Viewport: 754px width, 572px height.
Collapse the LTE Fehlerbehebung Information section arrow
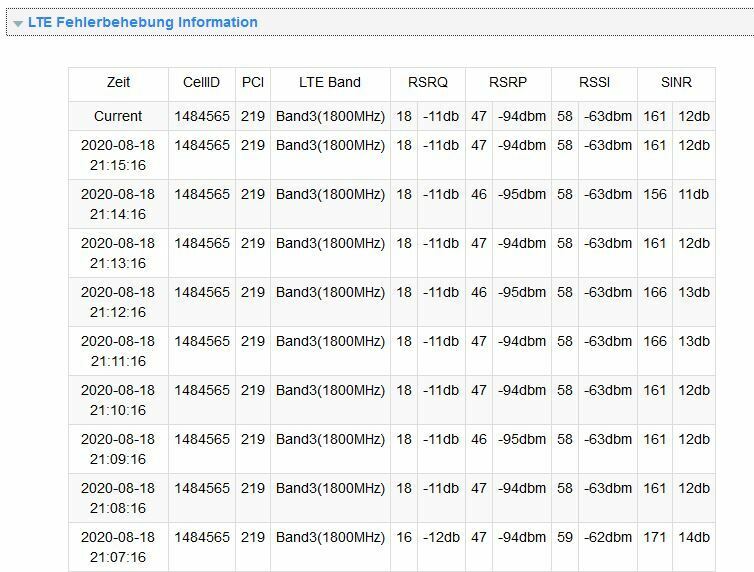tap(18, 24)
